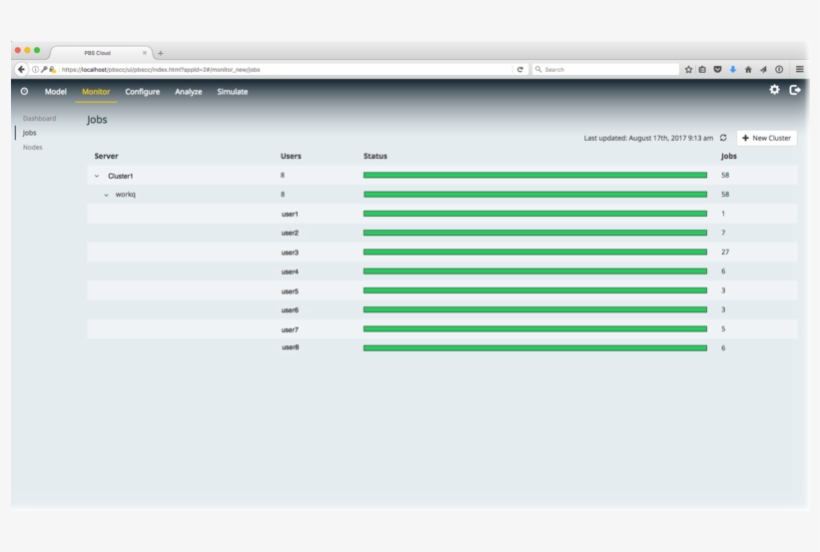Bookmark the page with the star icon
Viewport: 820px width, 552px height.
tap(688, 69)
